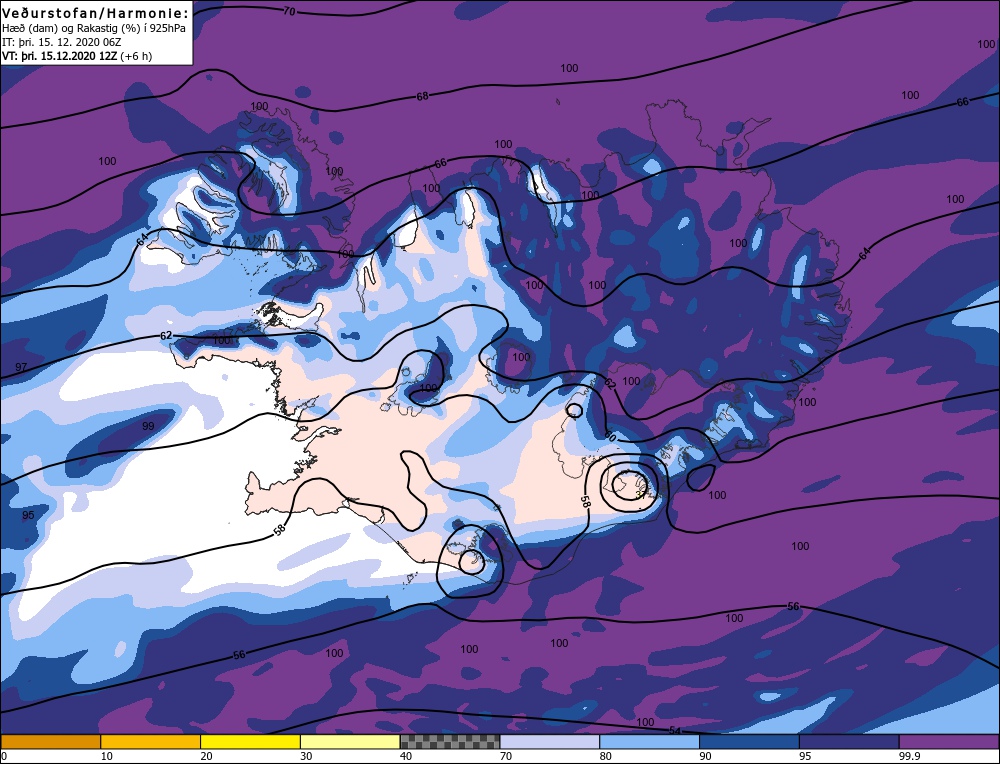
Task: Click the 97 humidity value on the map
Action: click(21, 367)
